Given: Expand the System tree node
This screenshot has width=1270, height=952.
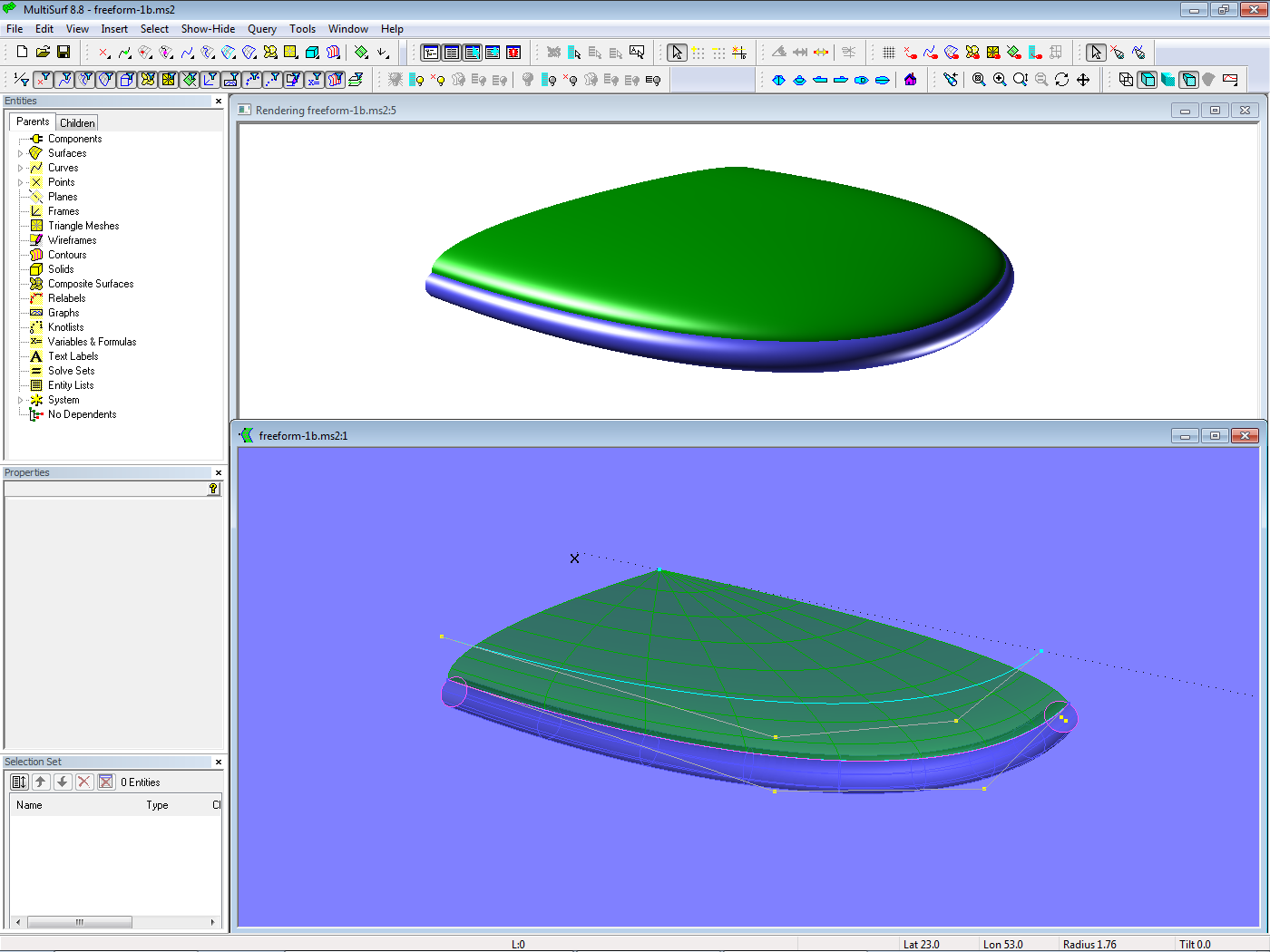Looking at the screenshot, I should point(21,400).
